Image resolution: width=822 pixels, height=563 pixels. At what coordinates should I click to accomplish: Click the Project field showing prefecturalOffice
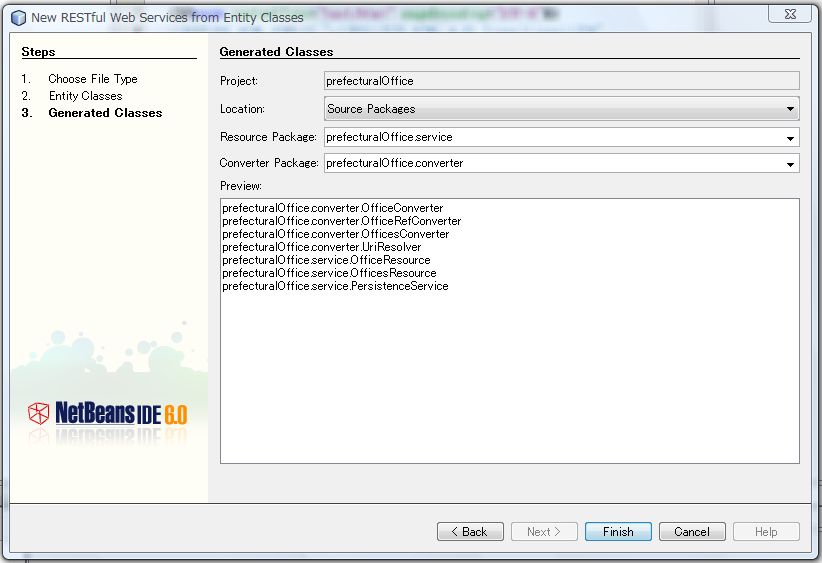(561, 81)
